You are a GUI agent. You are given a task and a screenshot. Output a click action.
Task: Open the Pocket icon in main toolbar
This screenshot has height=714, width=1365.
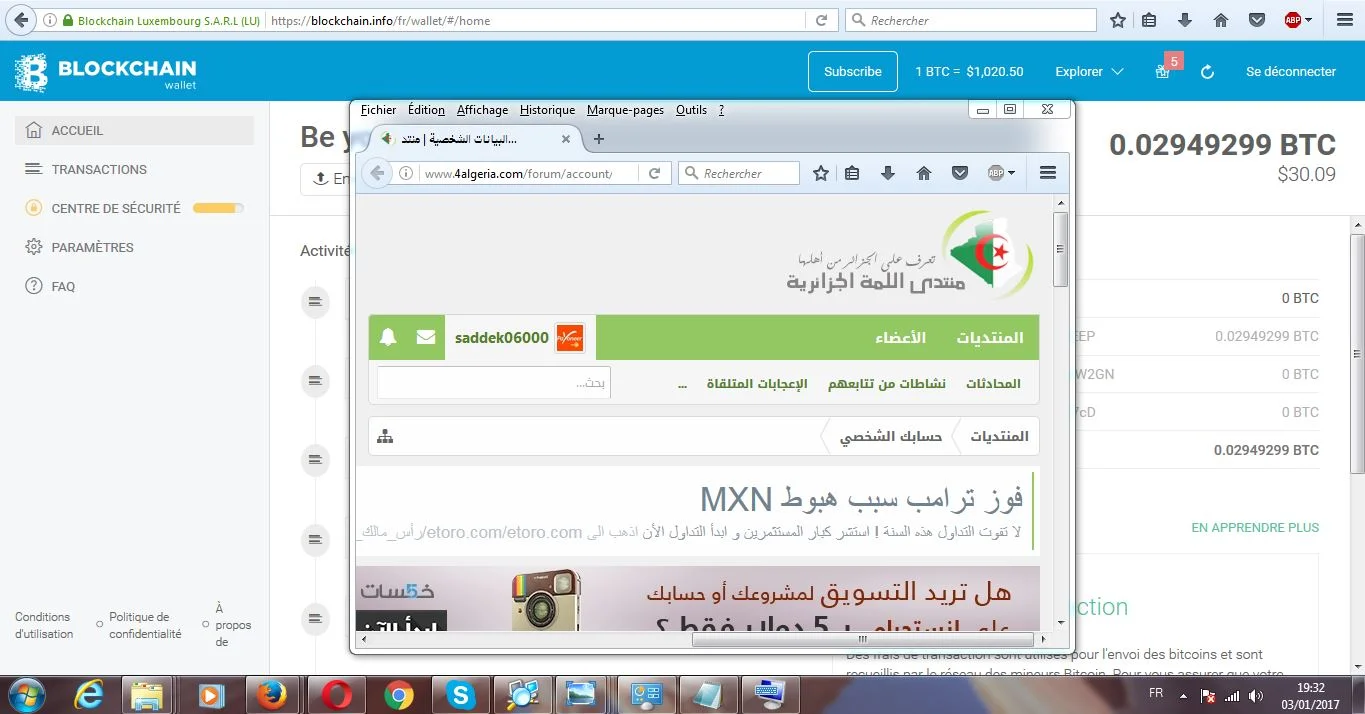click(1257, 20)
